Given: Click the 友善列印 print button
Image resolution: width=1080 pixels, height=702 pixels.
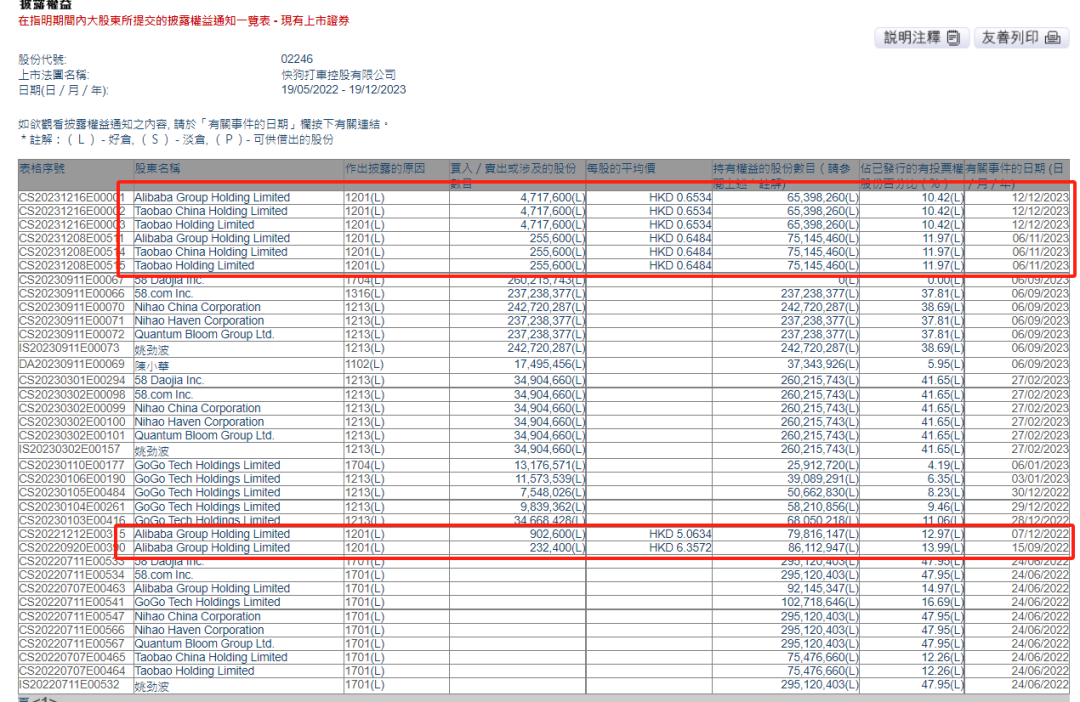Looking at the screenshot, I should (1021, 38).
